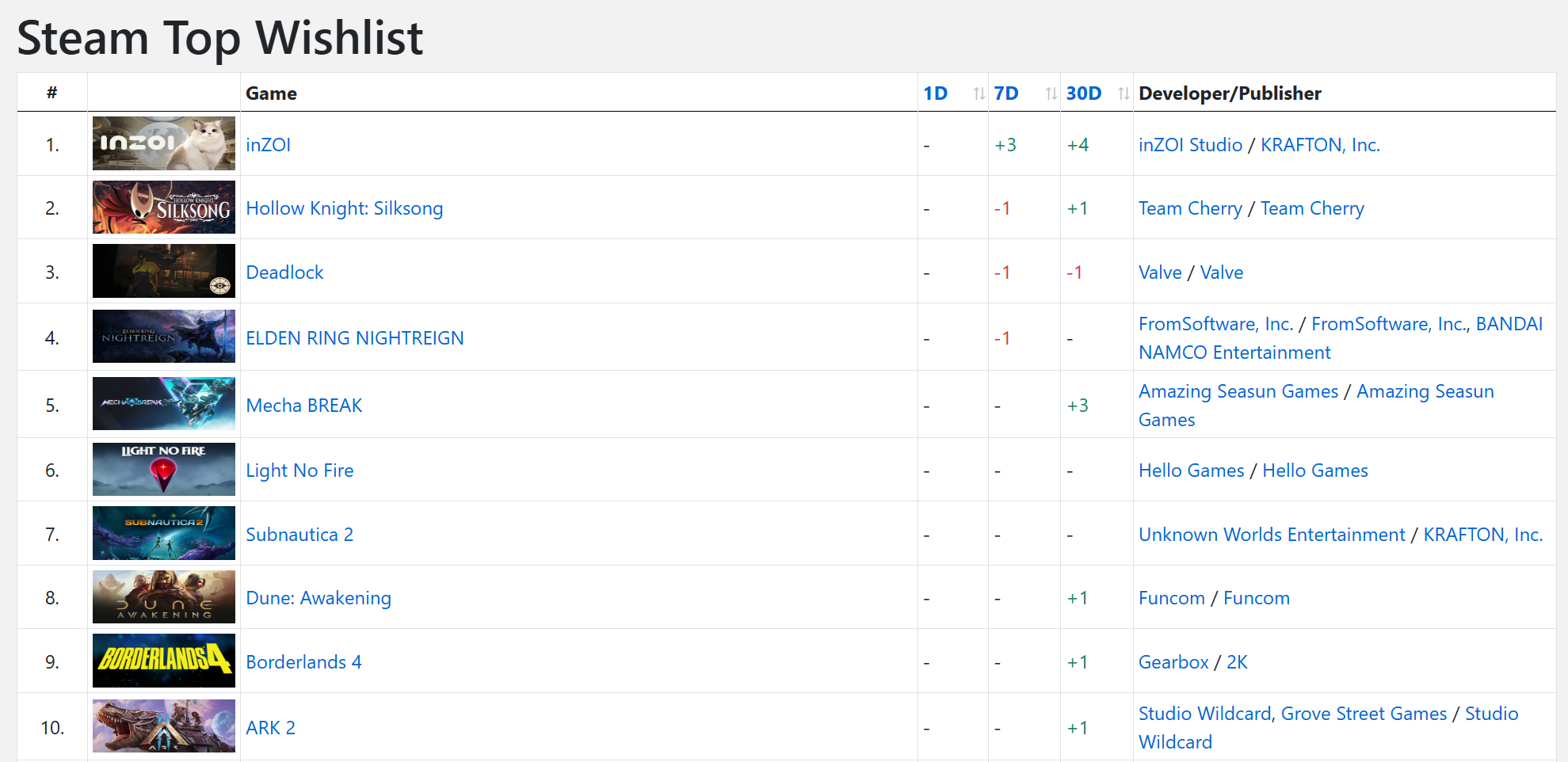Open the inZOI game link
This screenshot has width=1568, height=762.
[268, 145]
